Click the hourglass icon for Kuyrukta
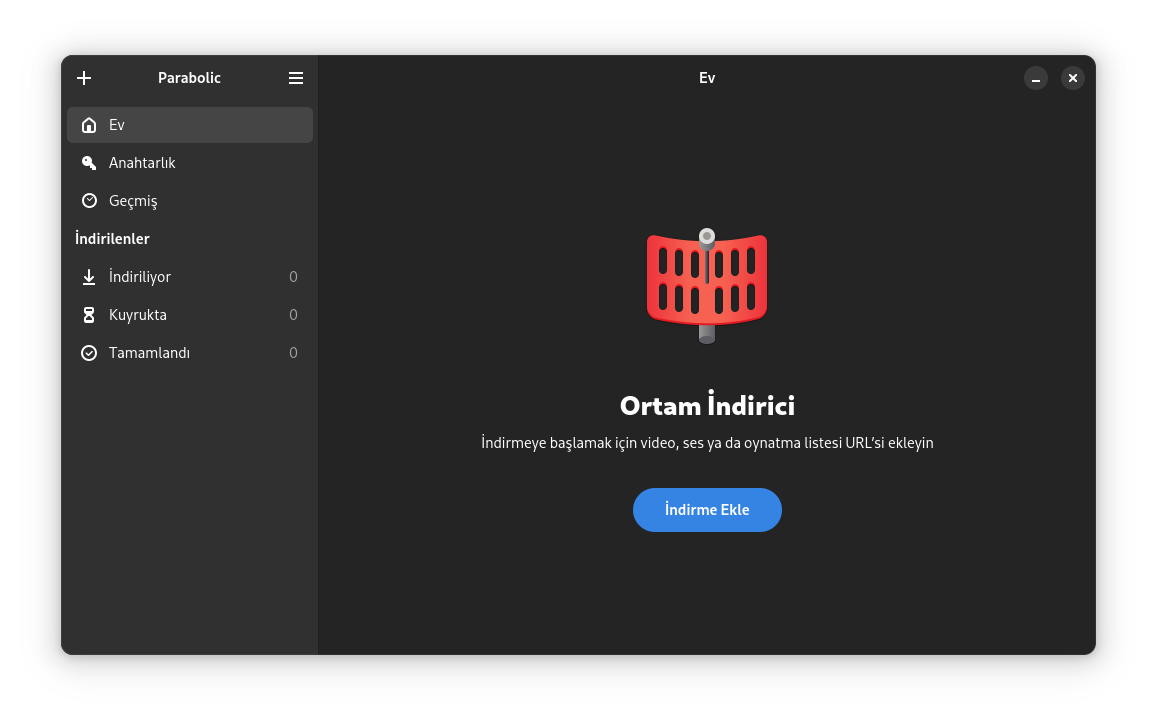Viewport: 1157px width, 722px height. pos(89,315)
